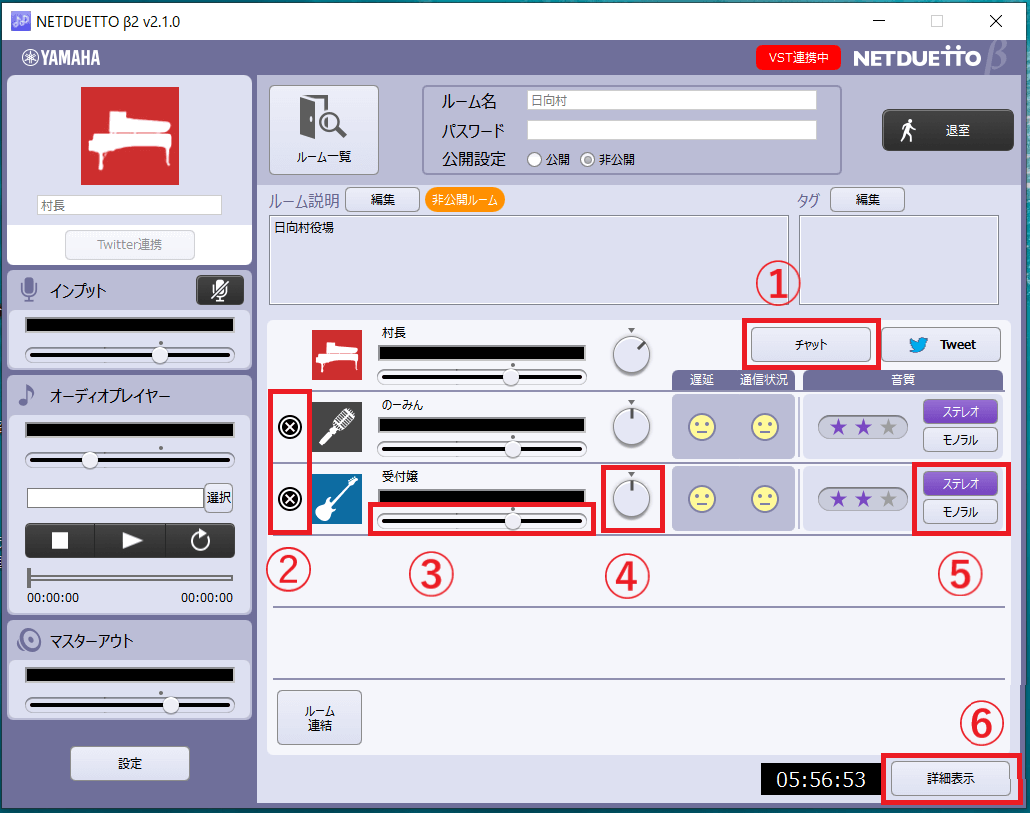The height and width of the screenshot is (813, 1030).
Task: Switch 受付嬢 audio to モノラル
Action: point(960,512)
